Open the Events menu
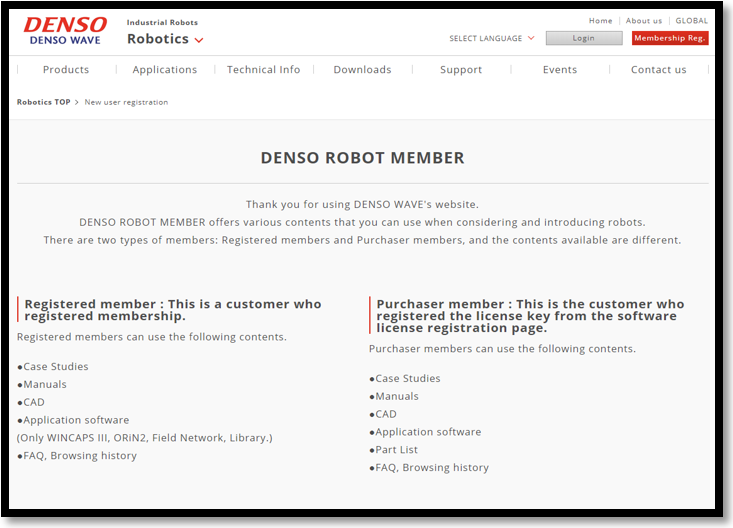The image size is (733, 528). coord(560,70)
